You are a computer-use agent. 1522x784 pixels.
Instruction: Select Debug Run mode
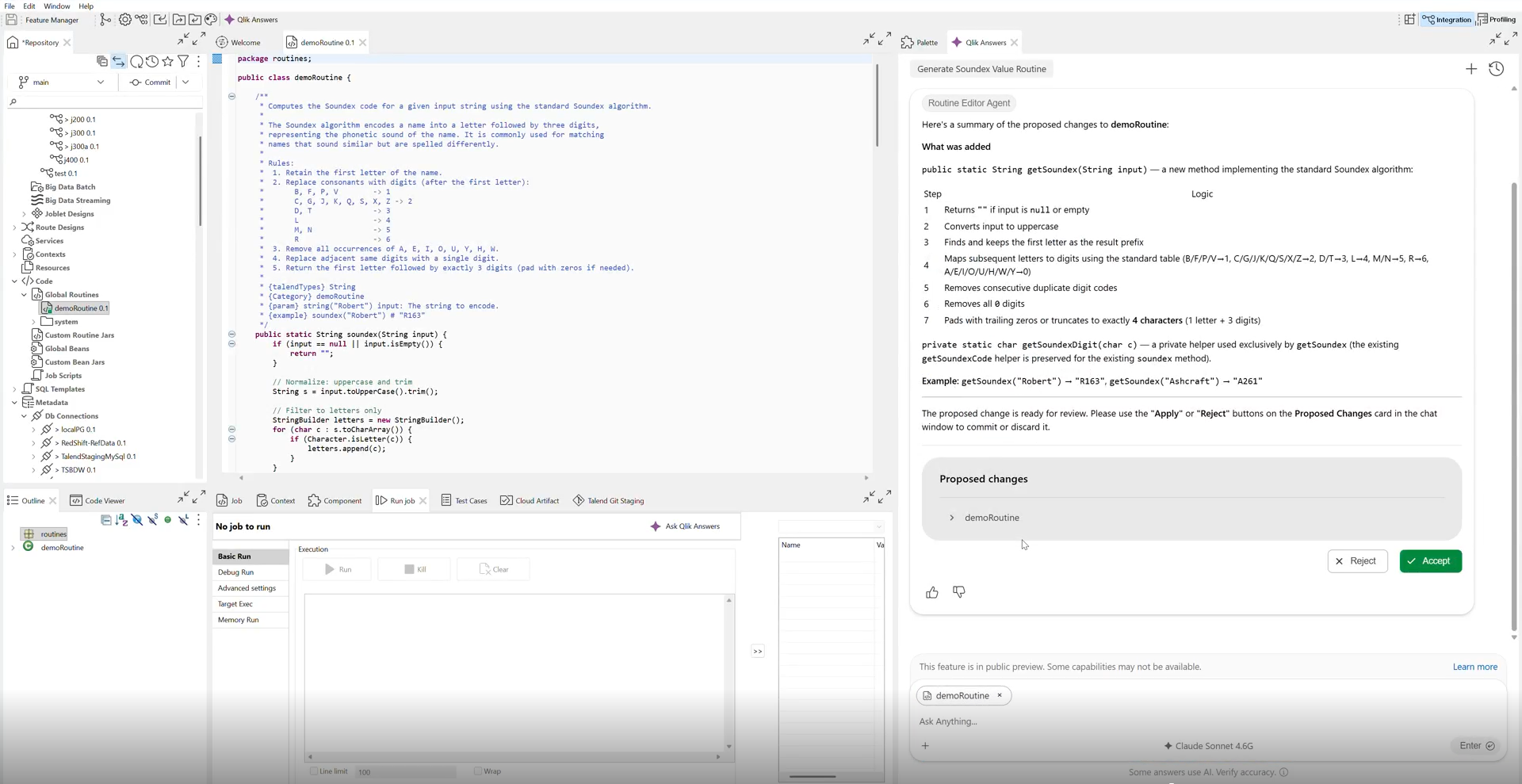235,572
